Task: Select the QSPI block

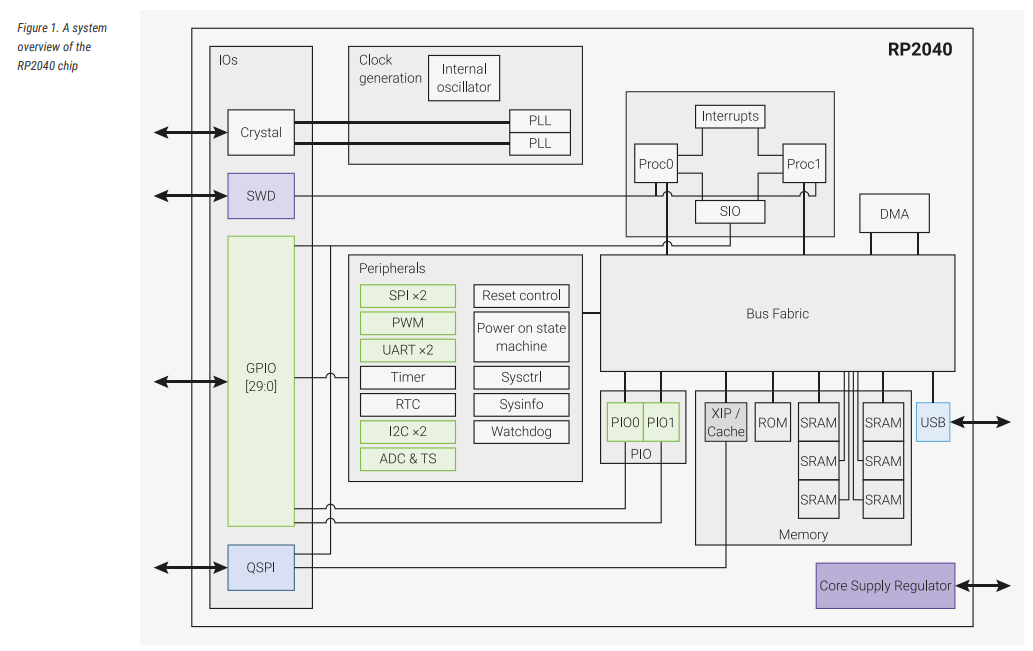Action: pyautogui.click(x=261, y=567)
